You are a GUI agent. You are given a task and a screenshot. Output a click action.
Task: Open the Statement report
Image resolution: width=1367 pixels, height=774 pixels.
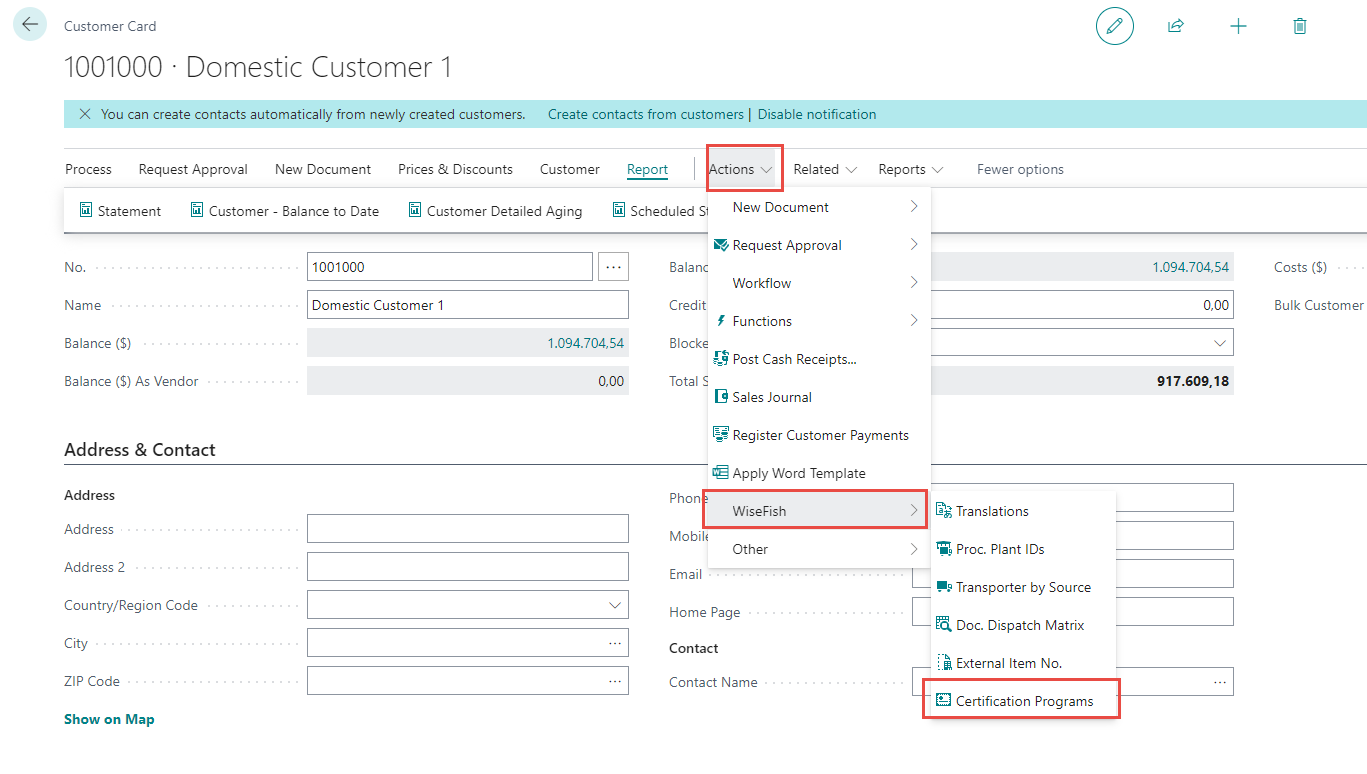point(120,211)
